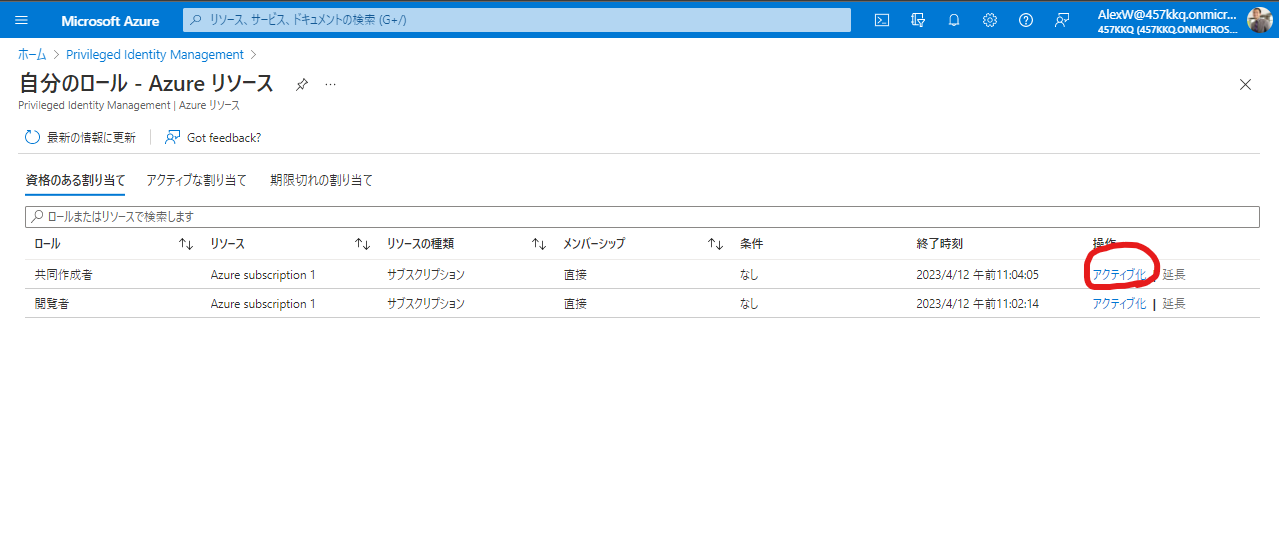Open portal settings gear
This screenshot has width=1279, height=541.
[x=990, y=20]
